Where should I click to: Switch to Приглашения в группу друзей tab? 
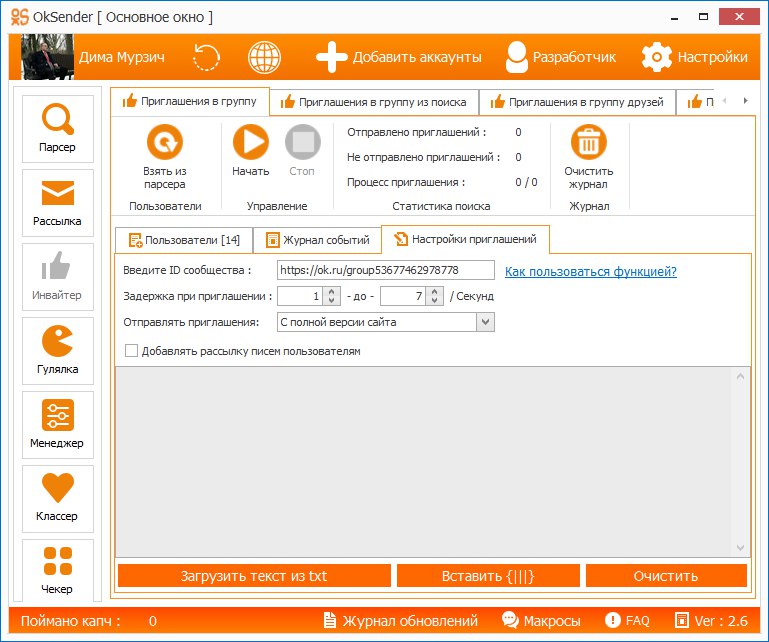(577, 102)
